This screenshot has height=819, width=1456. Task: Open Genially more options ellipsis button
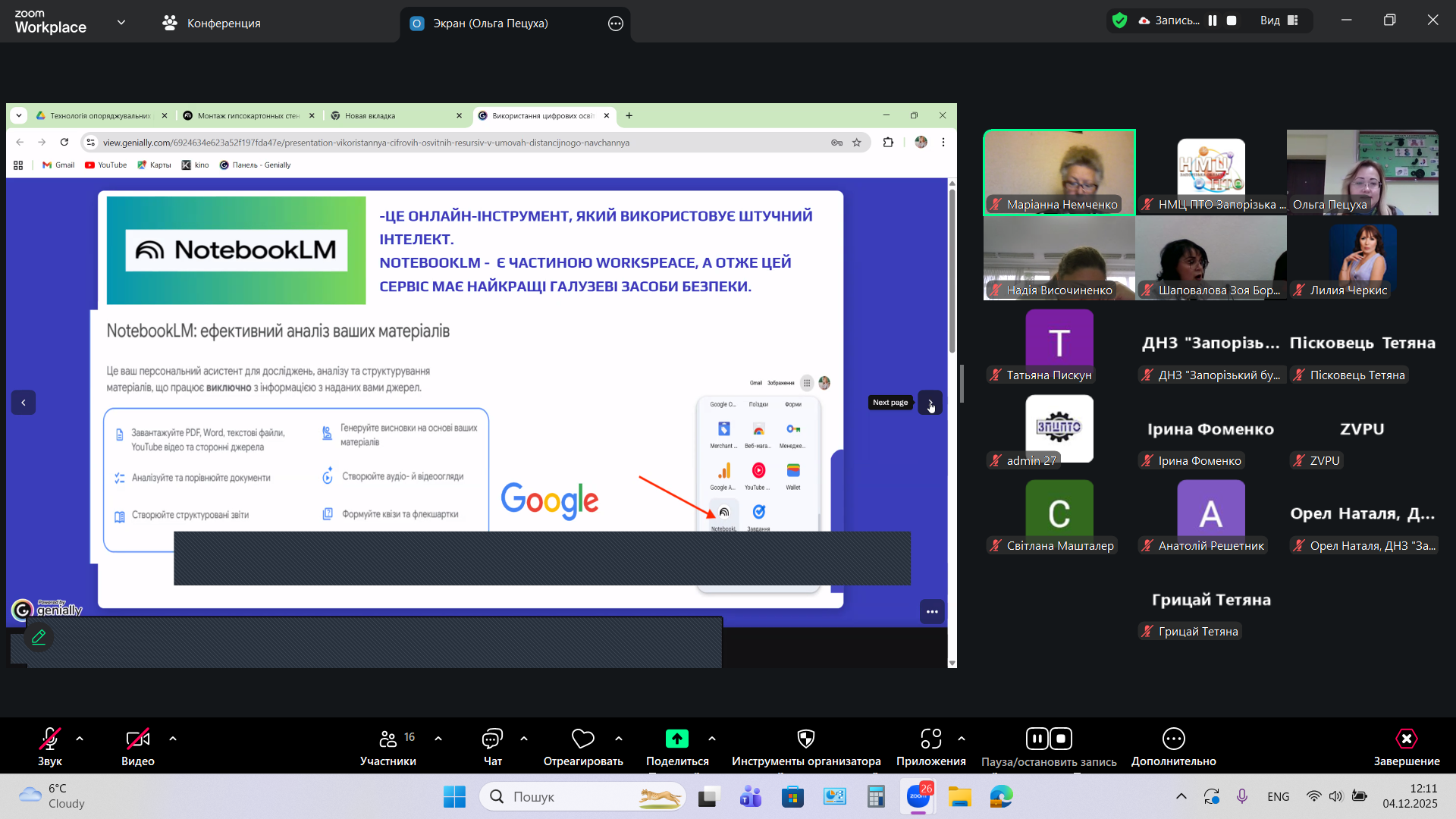coord(932,612)
